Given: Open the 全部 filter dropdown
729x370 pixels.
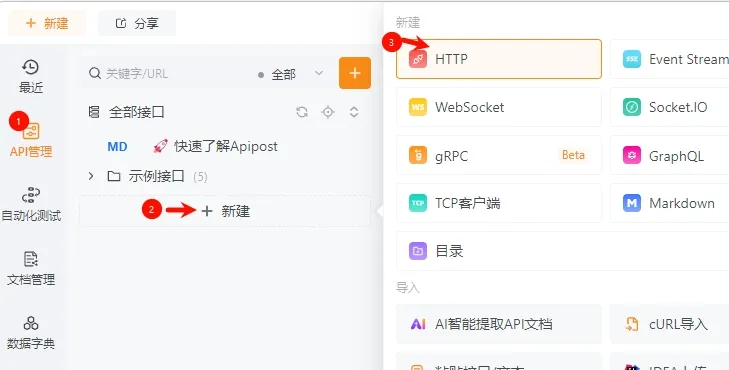Looking at the screenshot, I should coord(291,74).
